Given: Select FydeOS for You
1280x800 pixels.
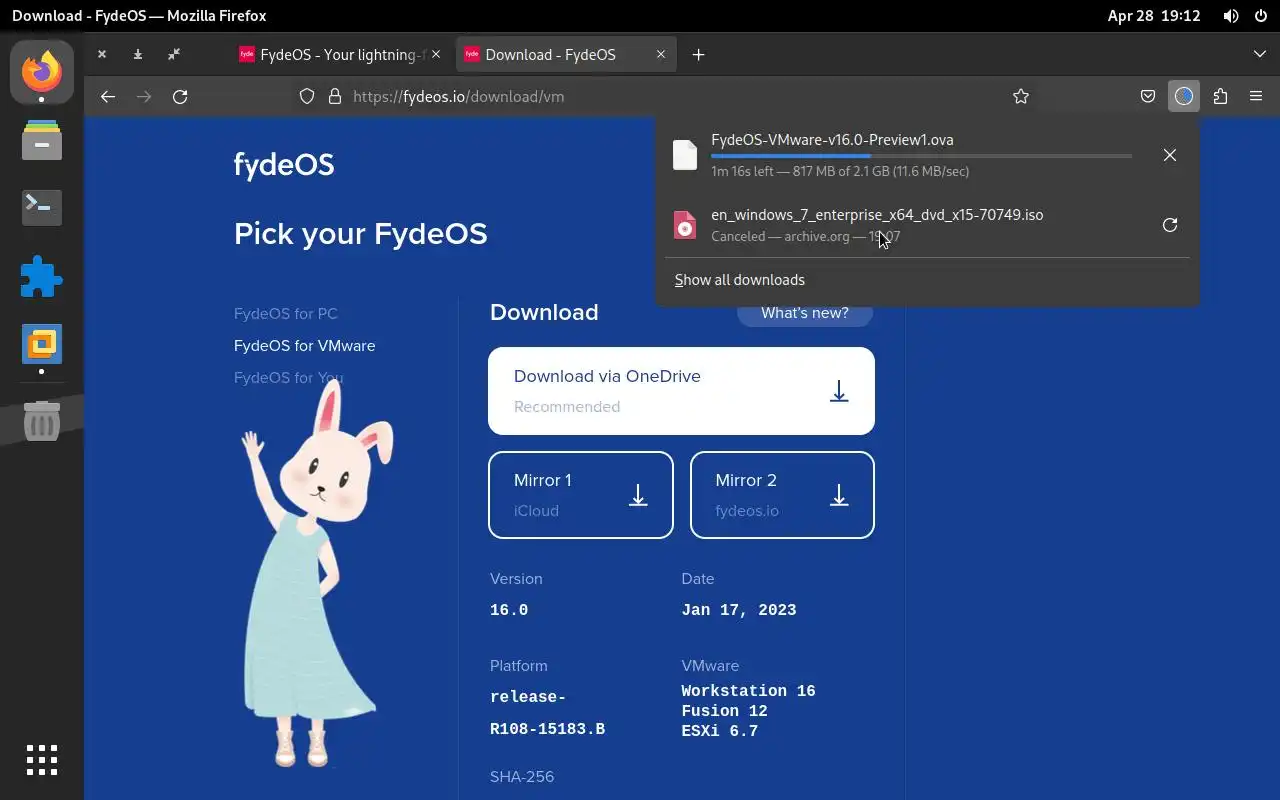Looking at the screenshot, I should [x=288, y=378].
